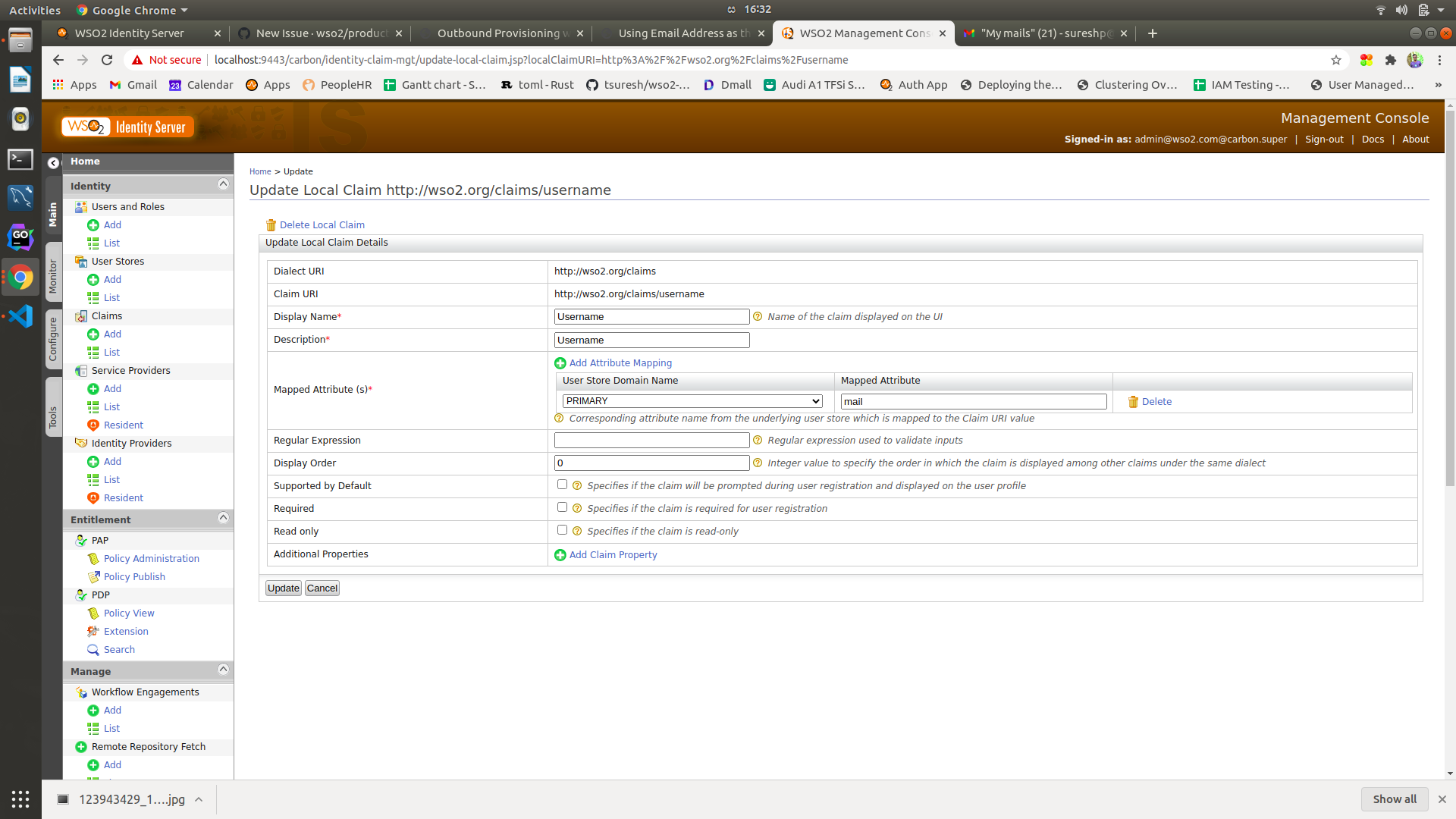
Task: Click the Users and Roles icon in sidebar
Action: click(81, 206)
